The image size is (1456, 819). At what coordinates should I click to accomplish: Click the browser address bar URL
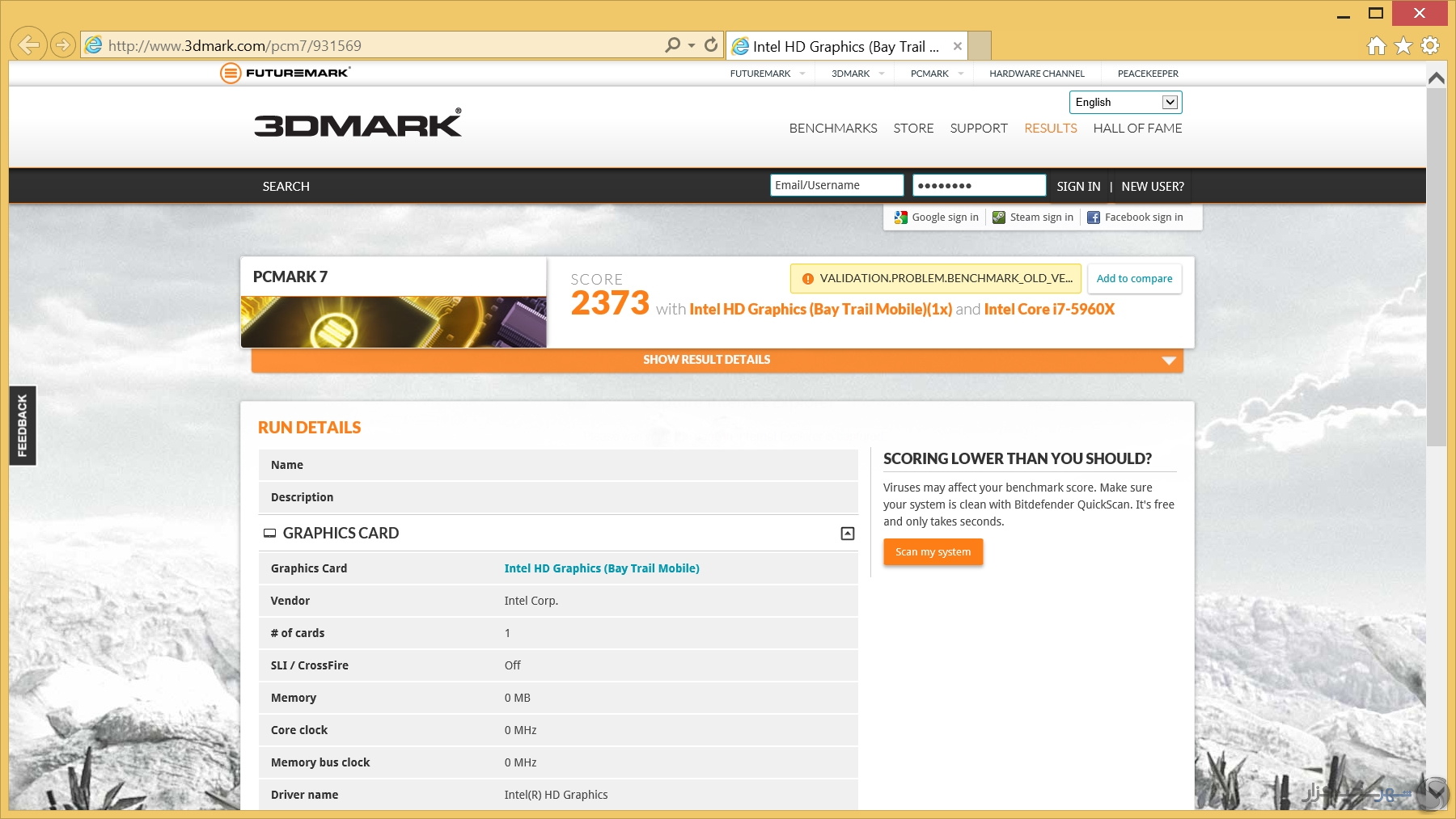[x=235, y=46]
